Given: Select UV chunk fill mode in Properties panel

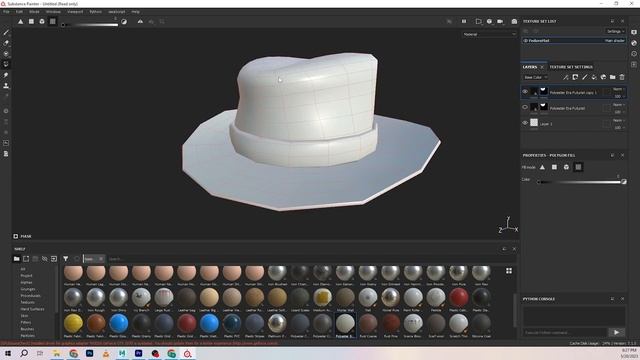Looking at the screenshot, I should (578, 167).
